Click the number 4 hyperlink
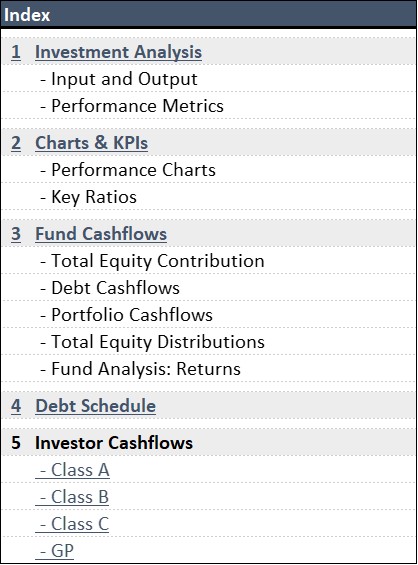 point(16,406)
